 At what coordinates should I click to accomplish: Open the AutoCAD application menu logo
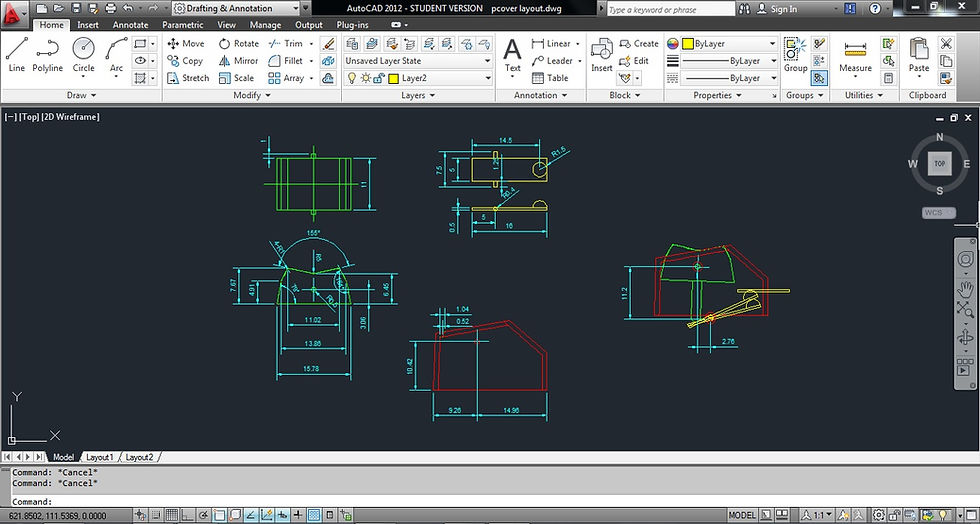tap(14, 14)
